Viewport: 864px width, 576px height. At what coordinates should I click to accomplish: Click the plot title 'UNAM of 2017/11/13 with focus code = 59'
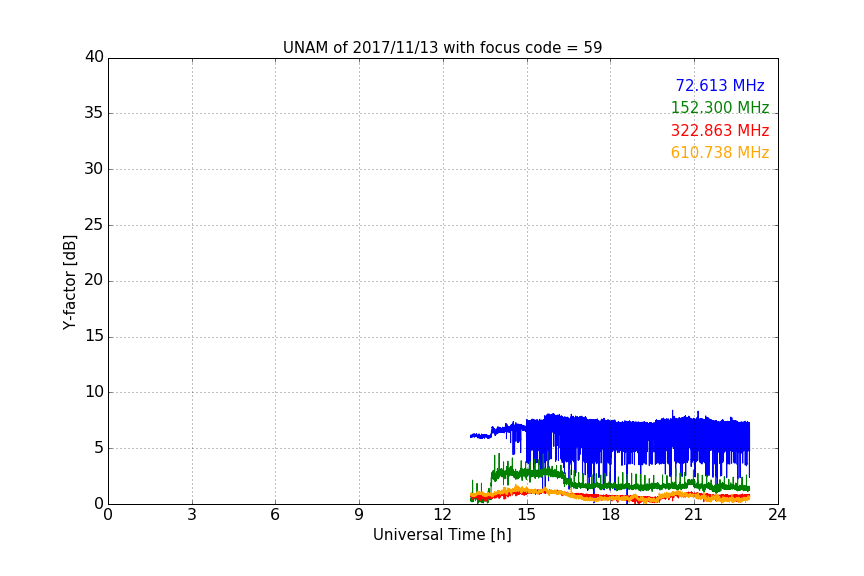click(442, 48)
